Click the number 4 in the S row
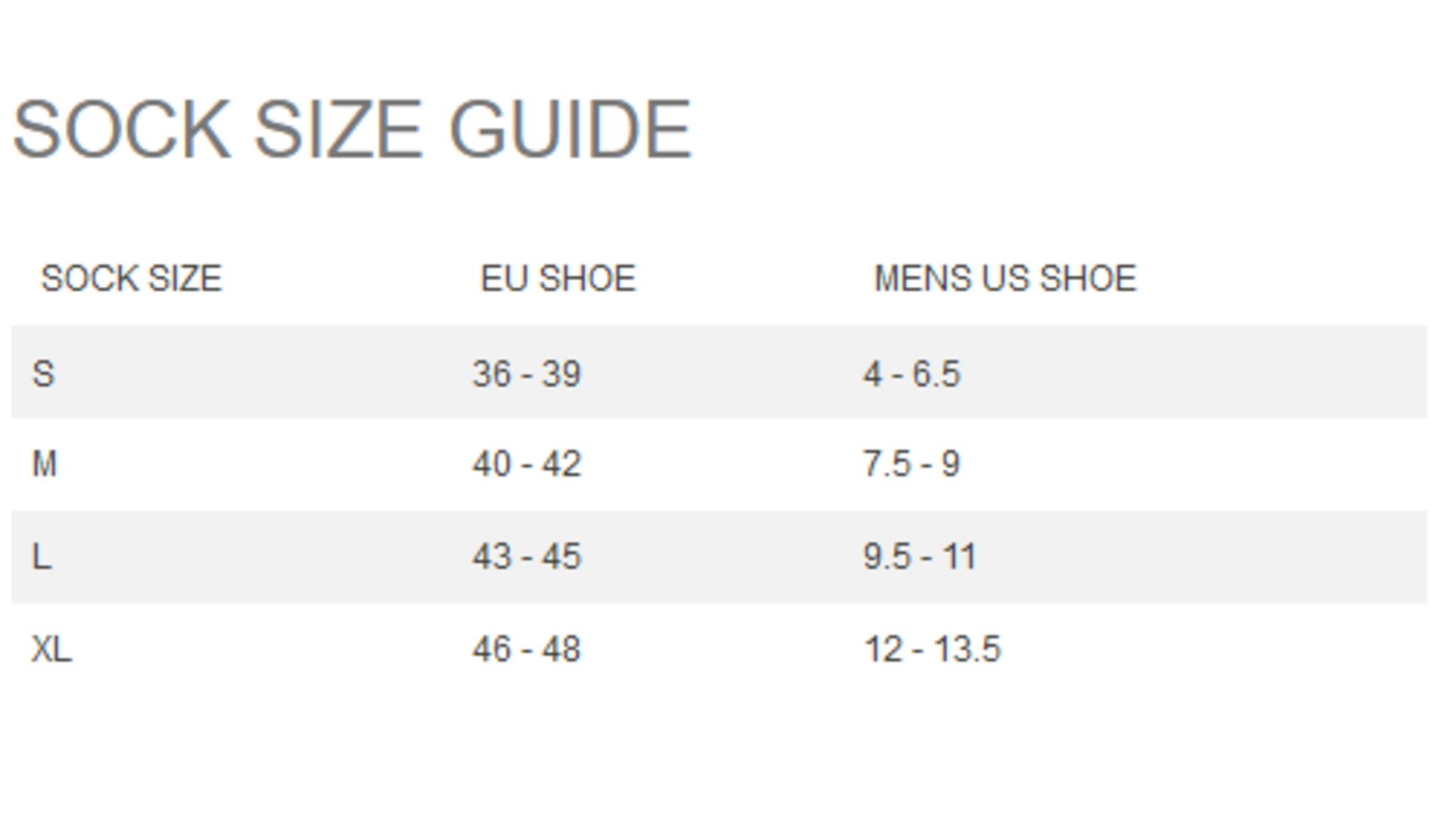 click(x=873, y=374)
